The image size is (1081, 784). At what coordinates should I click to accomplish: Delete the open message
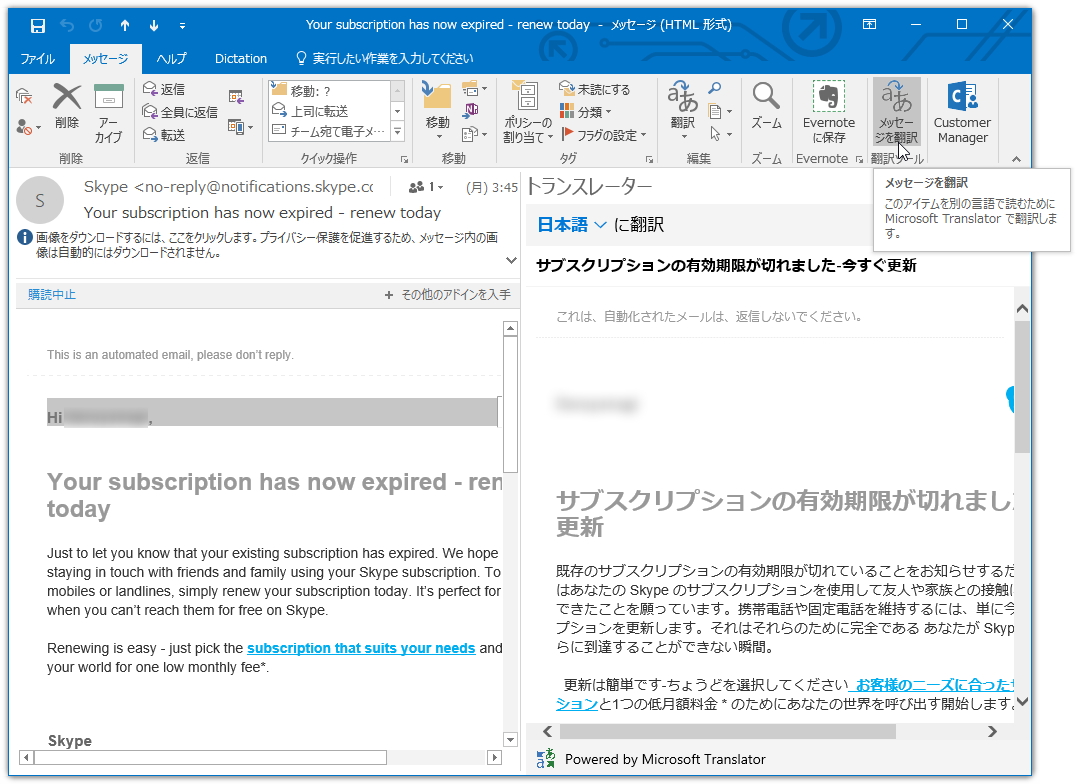tap(66, 108)
